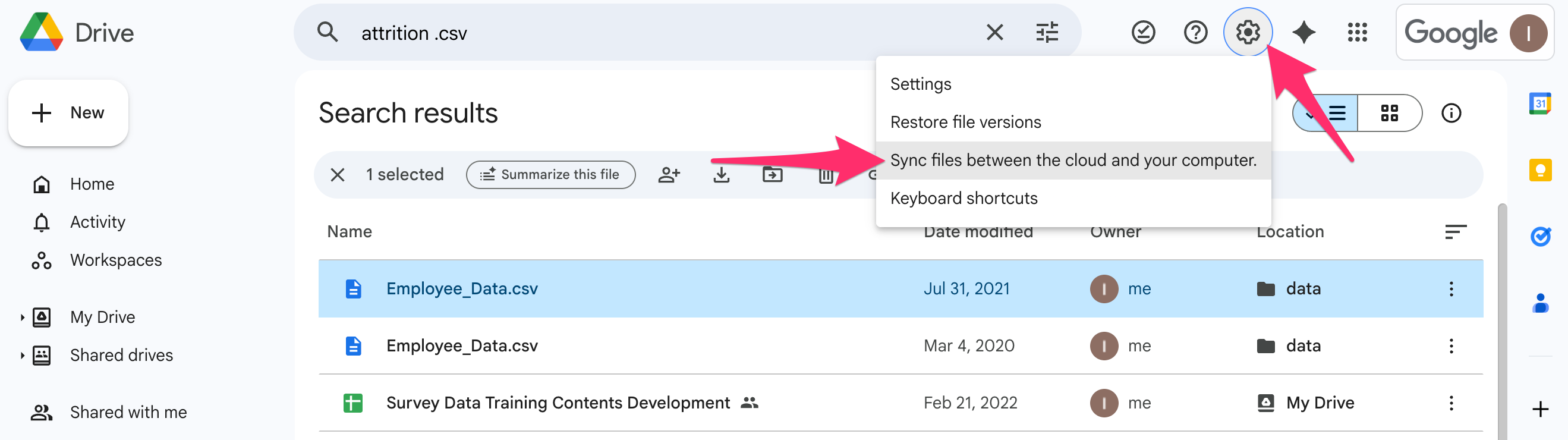
Task: Download the selected file
Action: pos(722,175)
